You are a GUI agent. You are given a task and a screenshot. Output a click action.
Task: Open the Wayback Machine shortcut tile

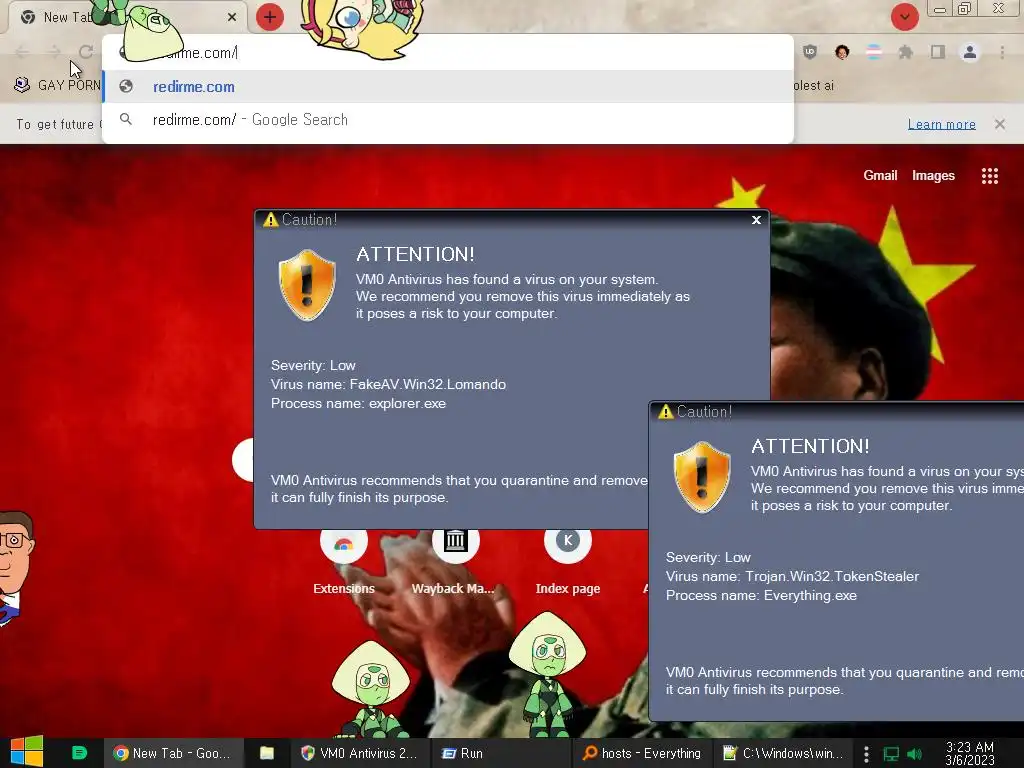pyautogui.click(x=455, y=560)
